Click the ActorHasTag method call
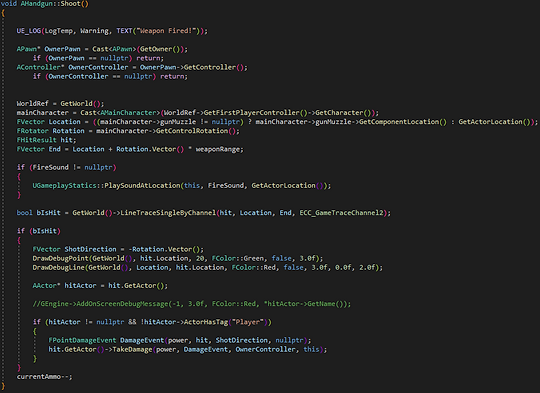The height and width of the screenshot is (393, 540). click(x=206, y=322)
